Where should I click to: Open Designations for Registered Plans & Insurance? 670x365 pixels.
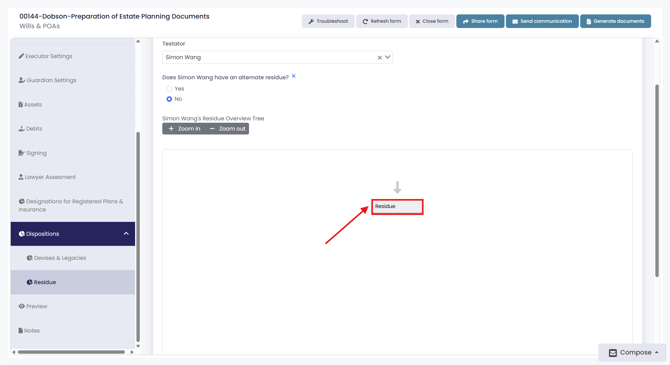(x=73, y=205)
